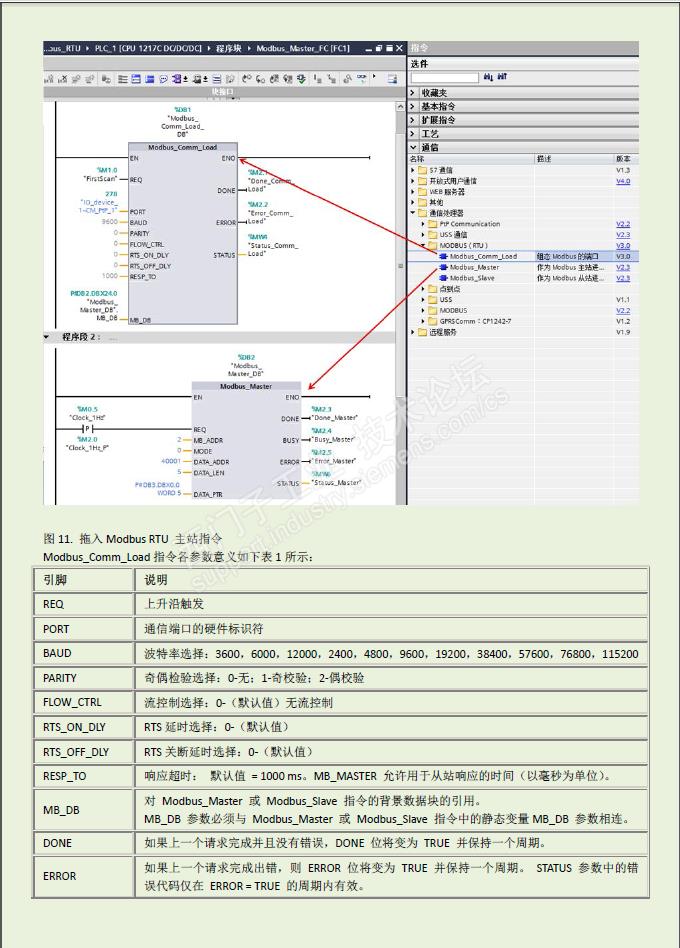The width and height of the screenshot is (680, 948).
Task: Click the Delete network toolbar icon
Action: coord(62,79)
